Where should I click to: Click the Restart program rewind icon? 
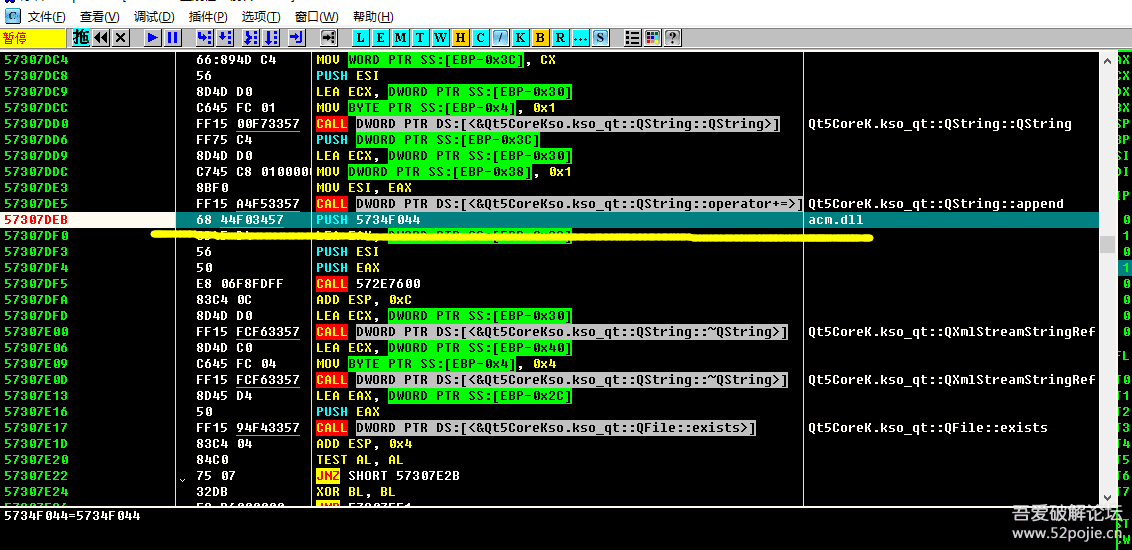(101, 38)
